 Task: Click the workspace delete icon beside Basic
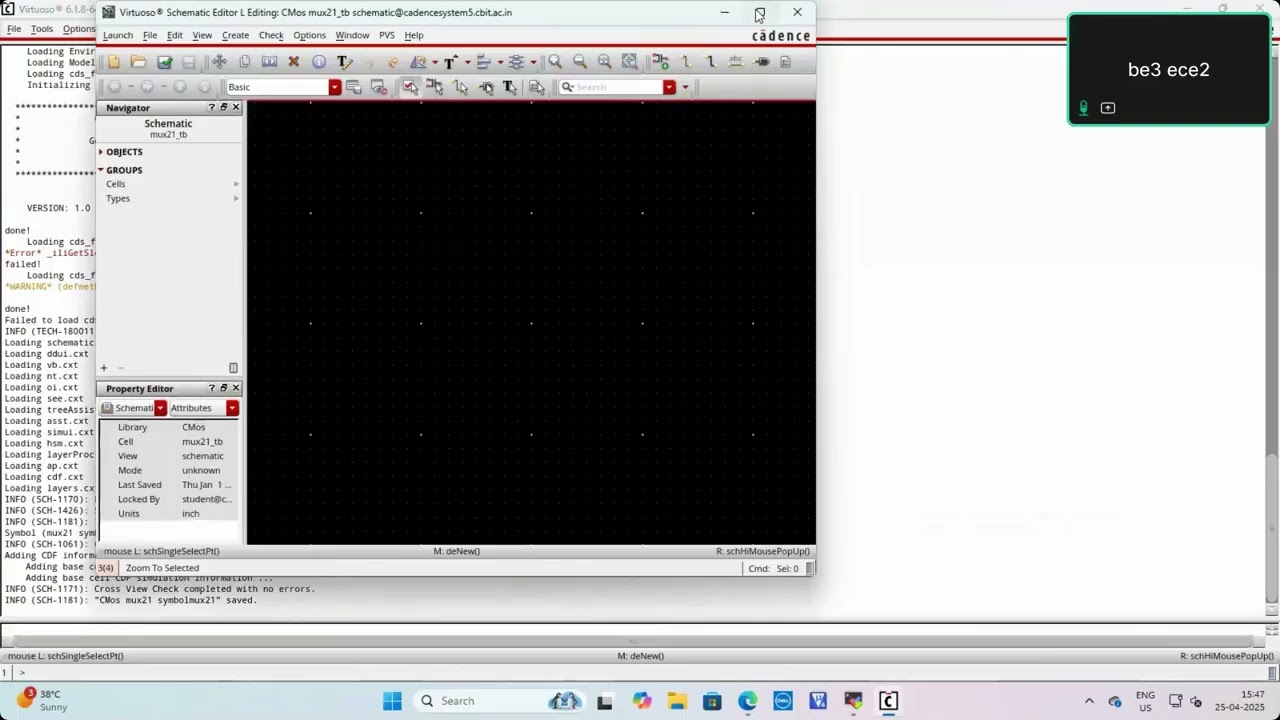coord(378,87)
